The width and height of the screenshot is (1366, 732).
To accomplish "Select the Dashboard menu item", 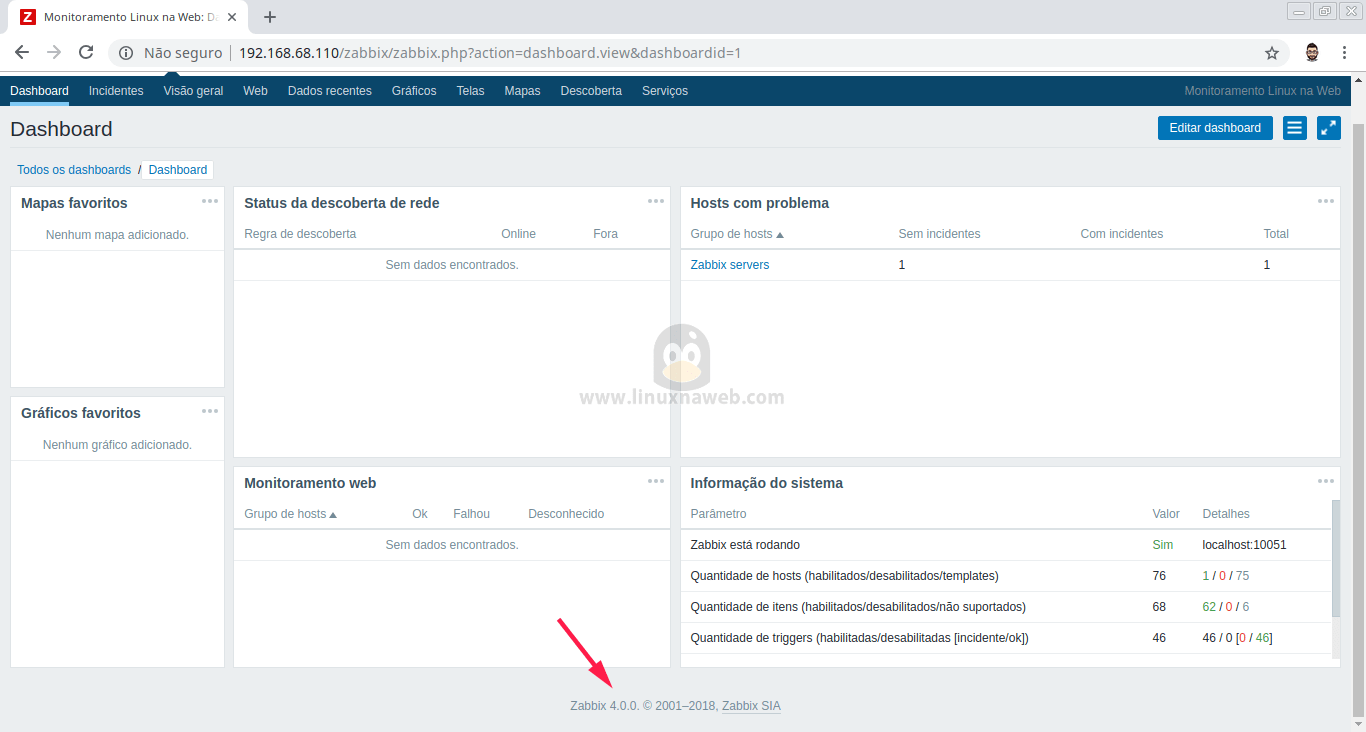I will point(40,91).
